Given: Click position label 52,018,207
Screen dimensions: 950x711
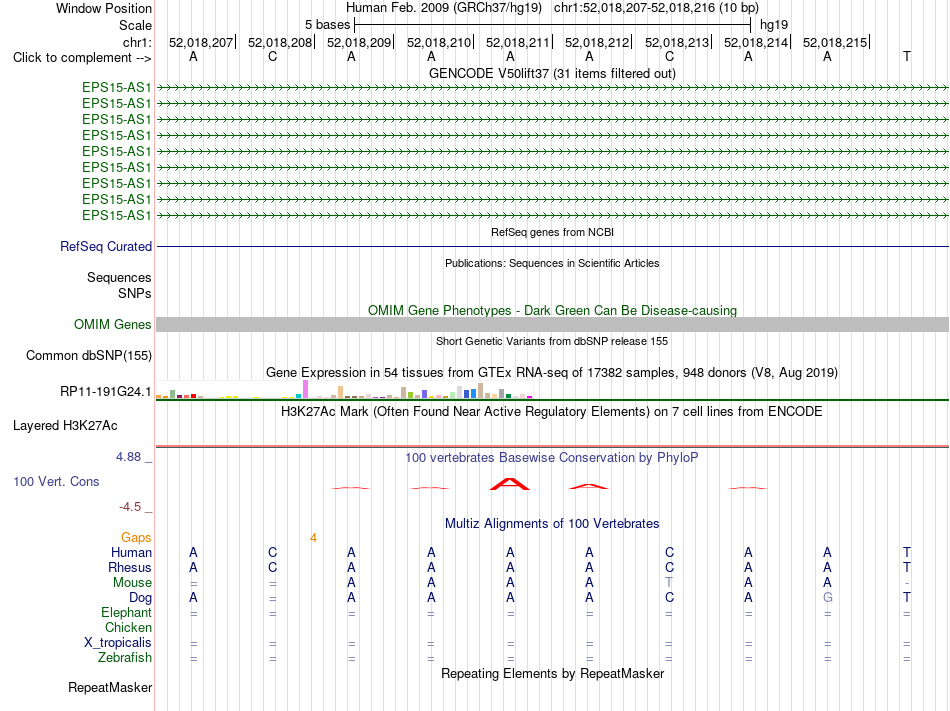Looking at the screenshot, I should [201, 42].
